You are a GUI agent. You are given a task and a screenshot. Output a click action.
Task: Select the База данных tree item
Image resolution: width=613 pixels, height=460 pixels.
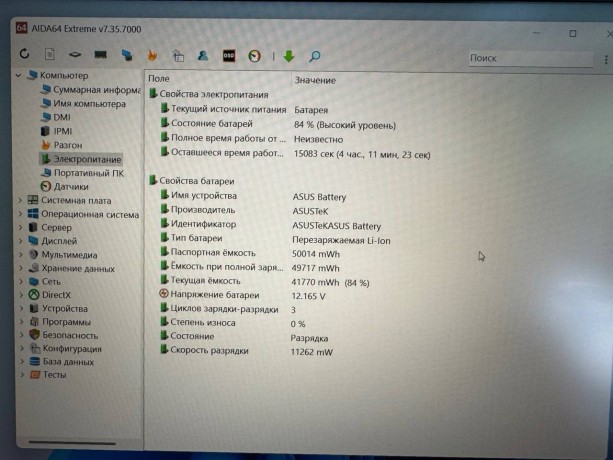tap(62, 362)
